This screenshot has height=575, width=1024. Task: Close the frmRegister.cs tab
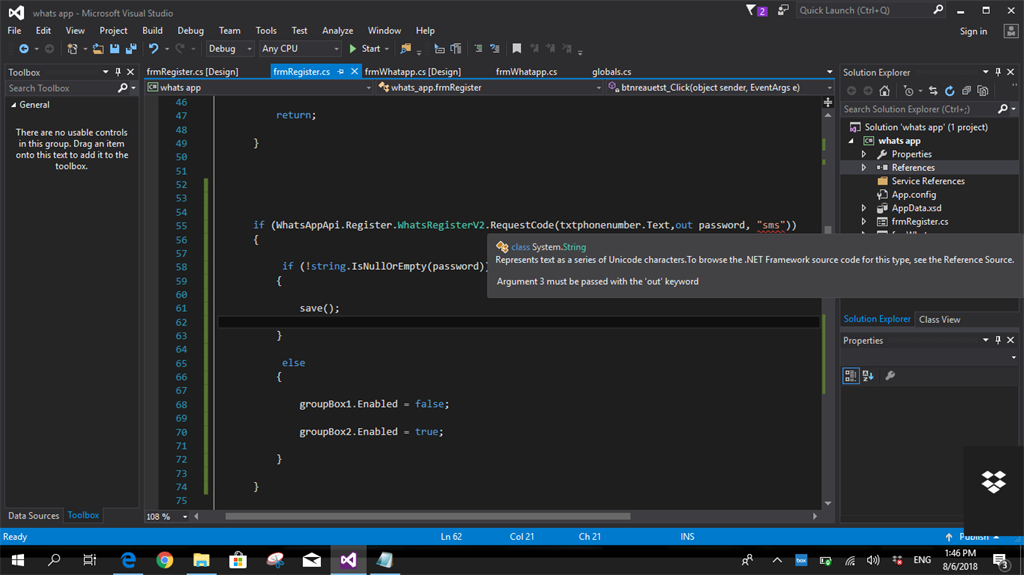(x=355, y=72)
